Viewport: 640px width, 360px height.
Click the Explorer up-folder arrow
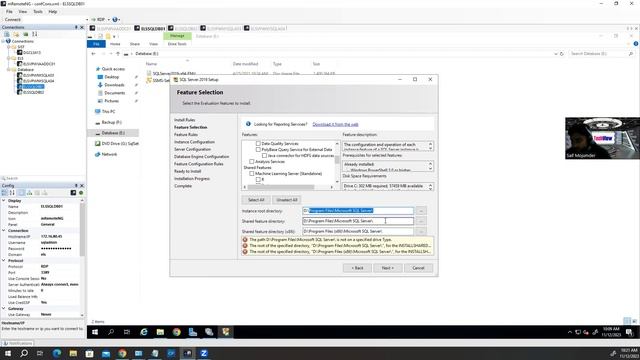click(118, 53)
